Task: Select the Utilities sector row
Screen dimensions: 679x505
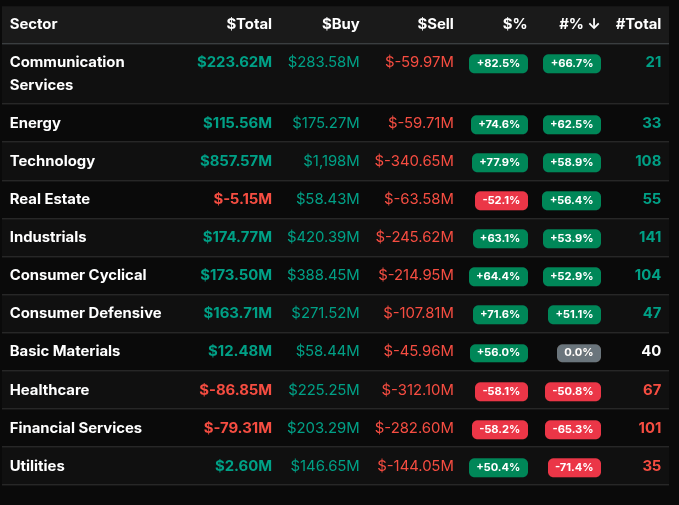Action: (37, 466)
